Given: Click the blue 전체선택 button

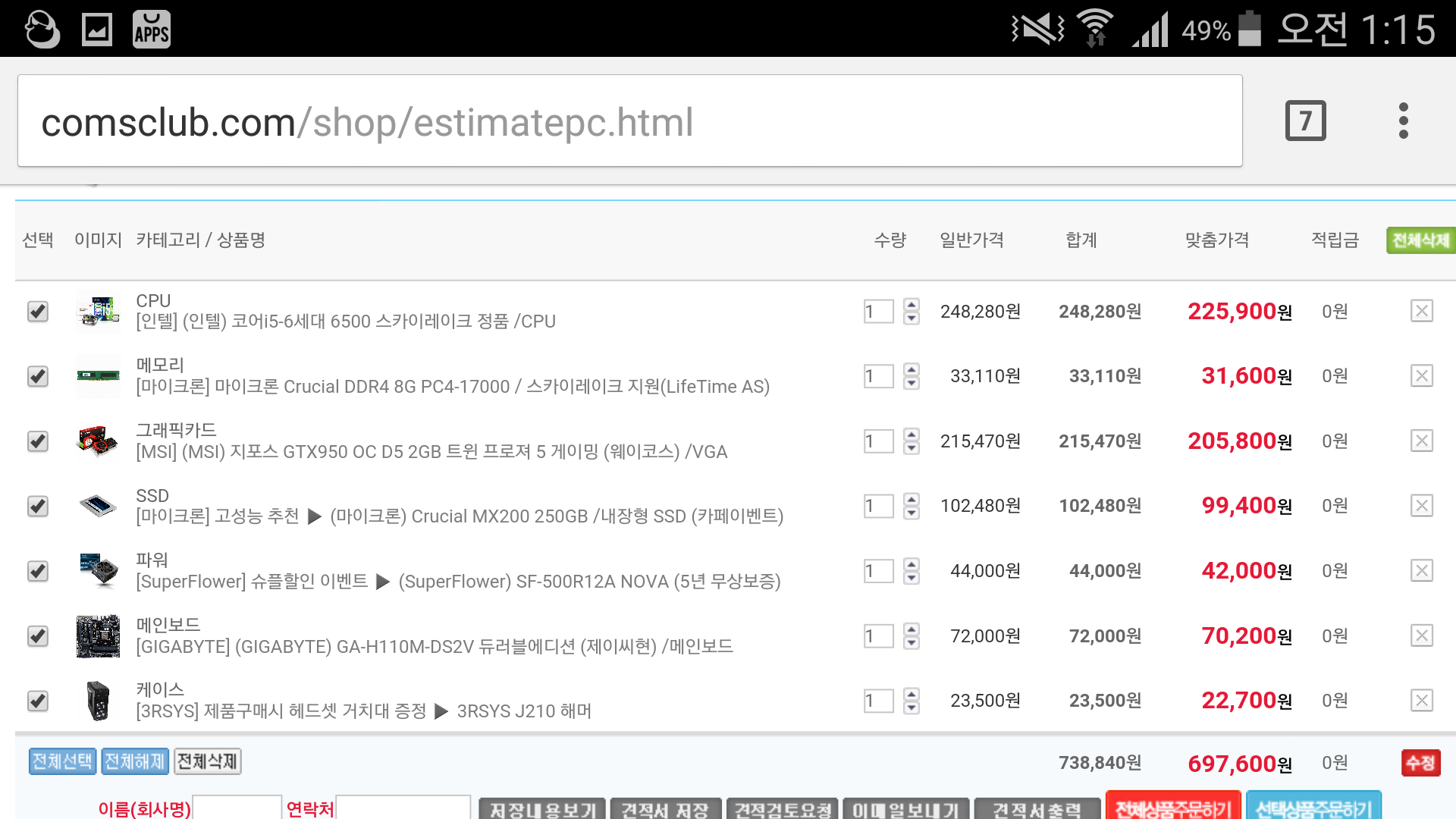Looking at the screenshot, I should pyautogui.click(x=62, y=761).
